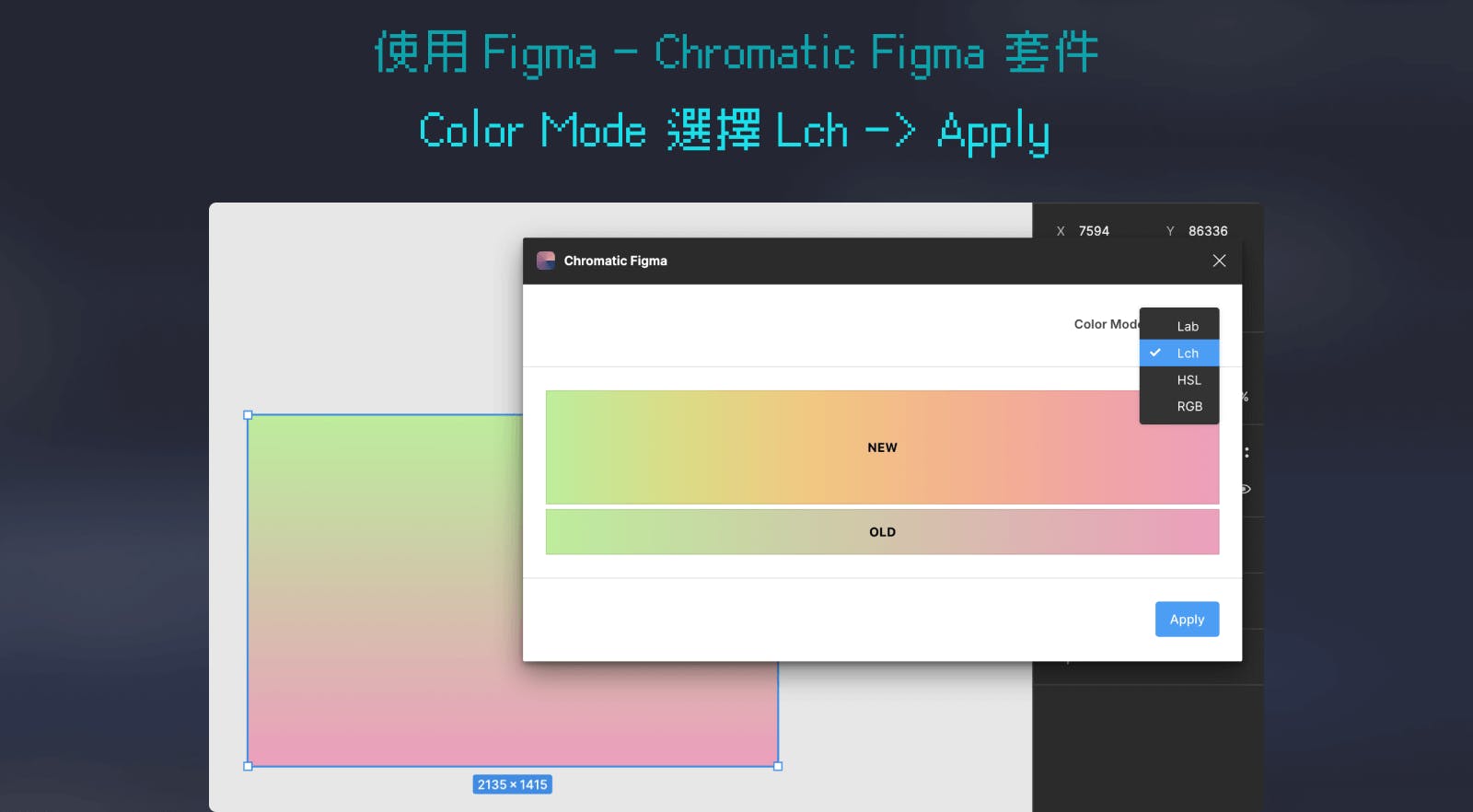The height and width of the screenshot is (812, 1473).
Task: Click the OLD gradient preview bar
Action: coord(882,532)
